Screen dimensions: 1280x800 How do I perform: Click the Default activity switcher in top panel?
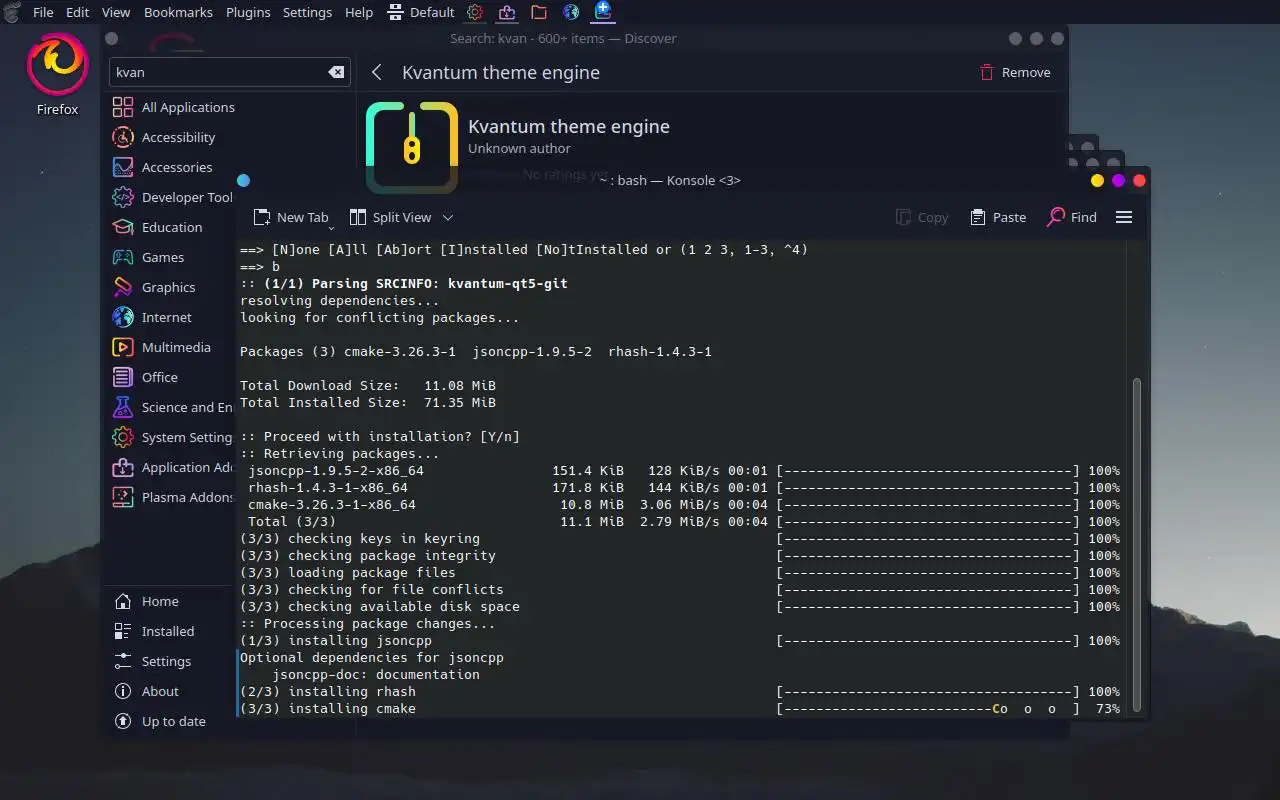pyautogui.click(x=421, y=12)
